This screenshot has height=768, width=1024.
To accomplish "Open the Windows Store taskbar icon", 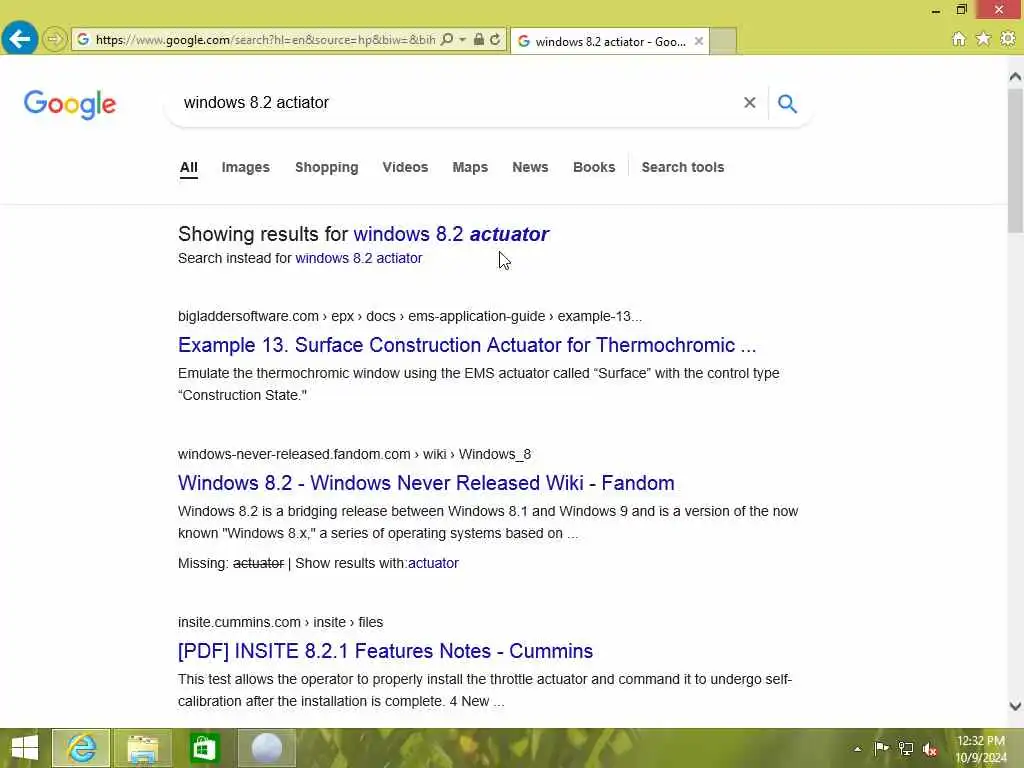I will [x=204, y=748].
